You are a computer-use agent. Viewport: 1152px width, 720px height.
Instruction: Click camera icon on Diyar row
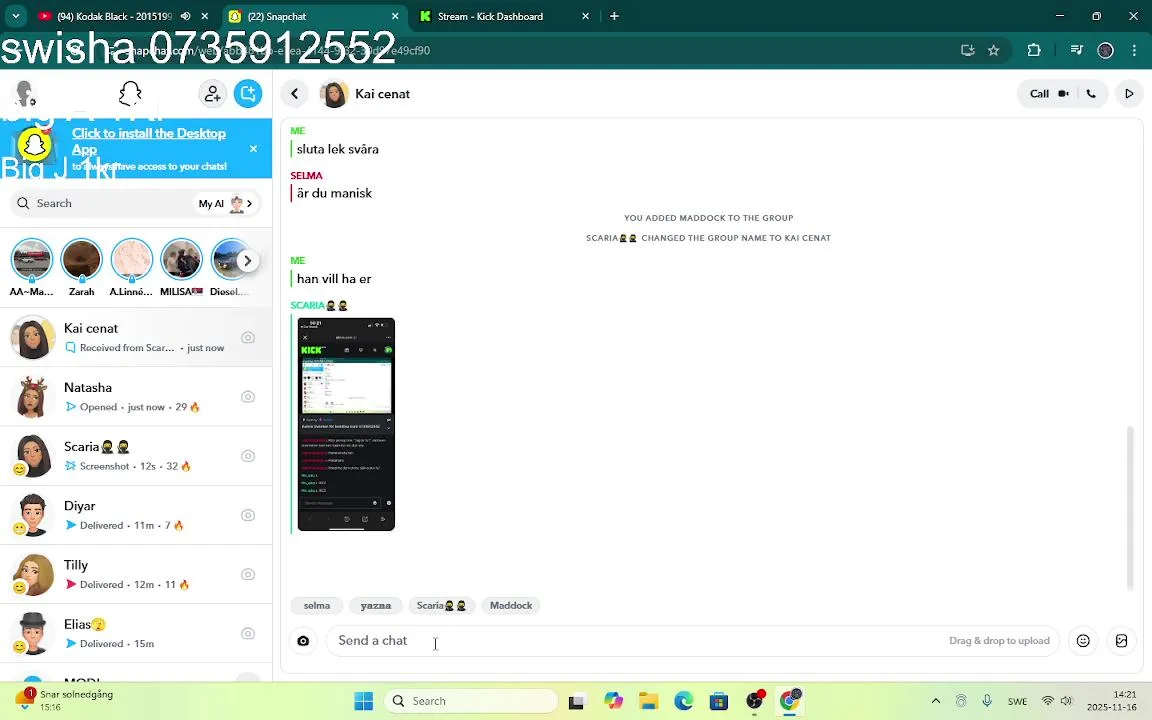click(x=248, y=515)
